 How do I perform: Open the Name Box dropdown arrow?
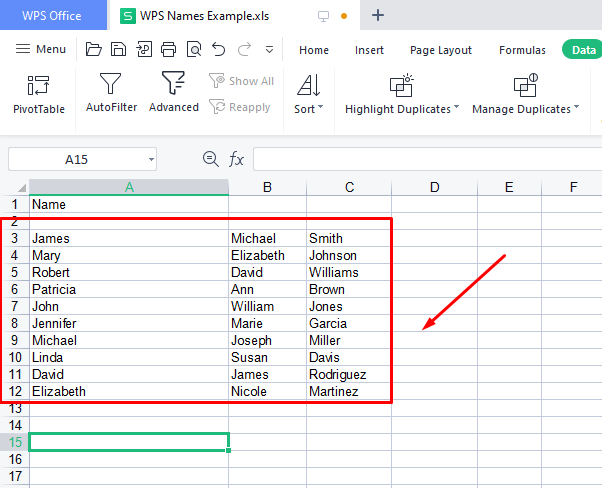pos(152,159)
